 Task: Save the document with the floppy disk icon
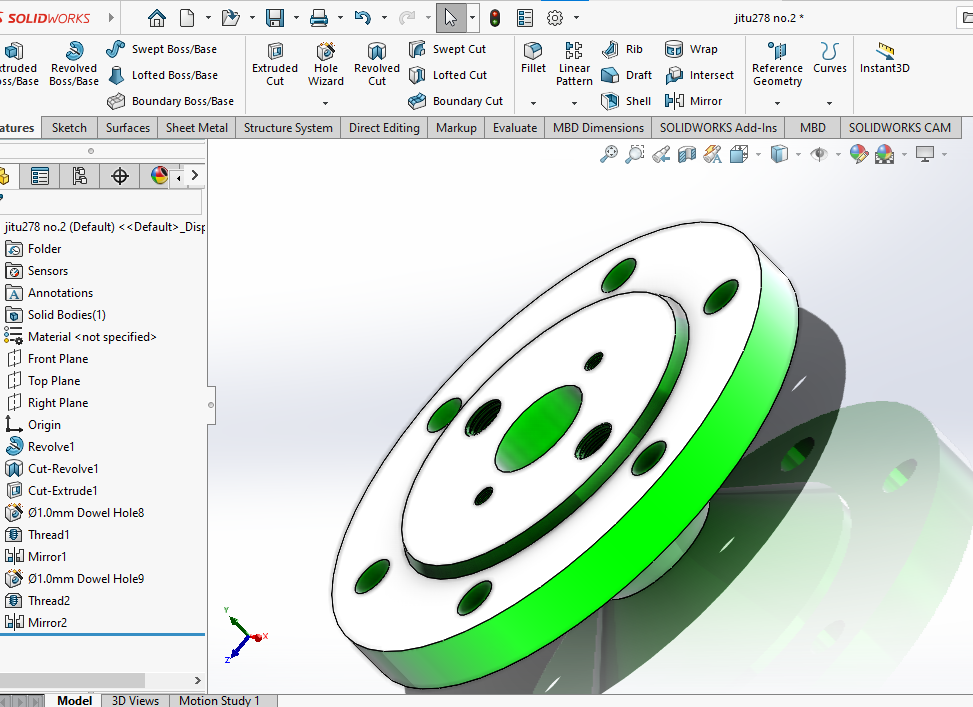point(275,18)
